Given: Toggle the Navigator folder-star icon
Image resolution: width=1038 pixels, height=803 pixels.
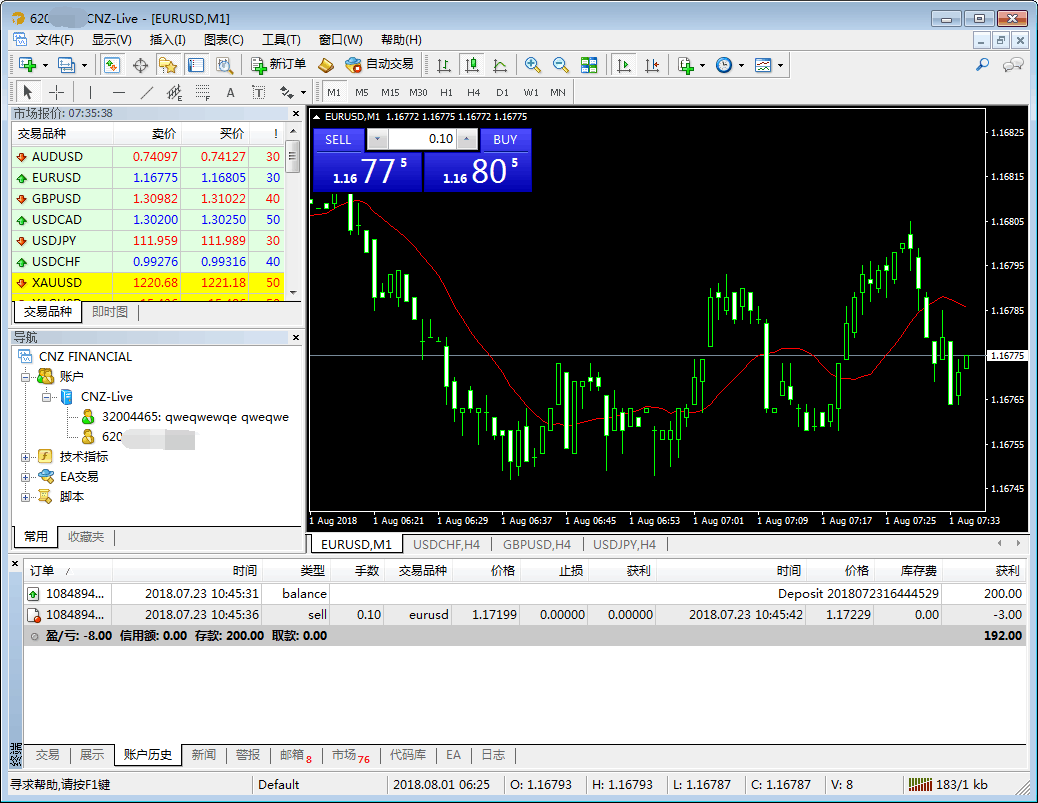Looking at the screenshot, I should 167,65.
